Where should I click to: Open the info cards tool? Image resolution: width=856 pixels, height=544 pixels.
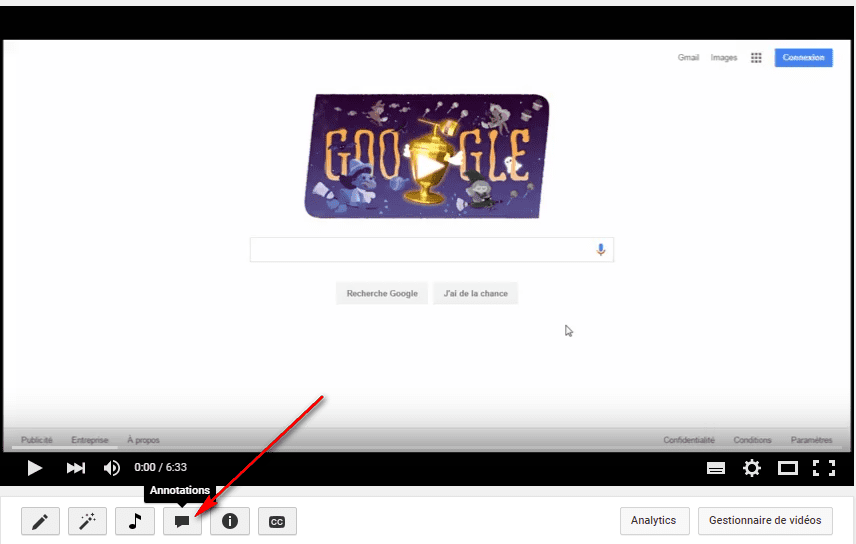click(230, 521)
